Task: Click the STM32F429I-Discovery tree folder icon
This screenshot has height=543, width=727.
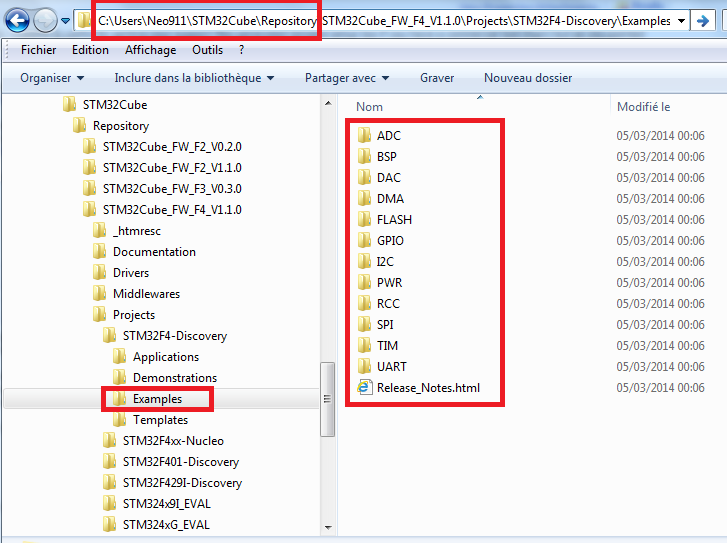Action: point(109,483)
